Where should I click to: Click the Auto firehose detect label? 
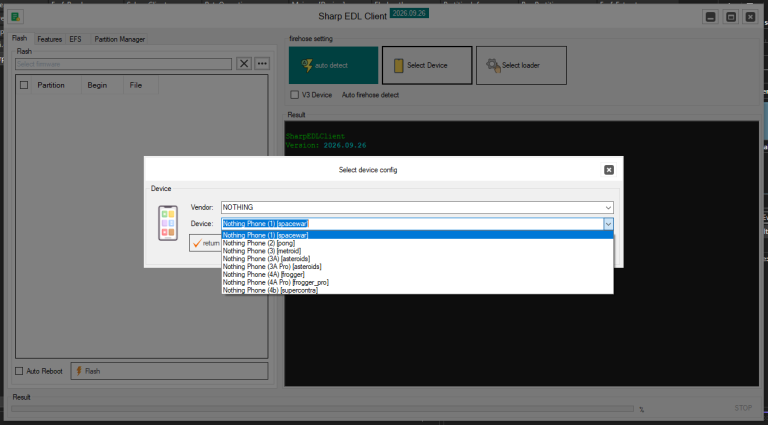point(370,95)
